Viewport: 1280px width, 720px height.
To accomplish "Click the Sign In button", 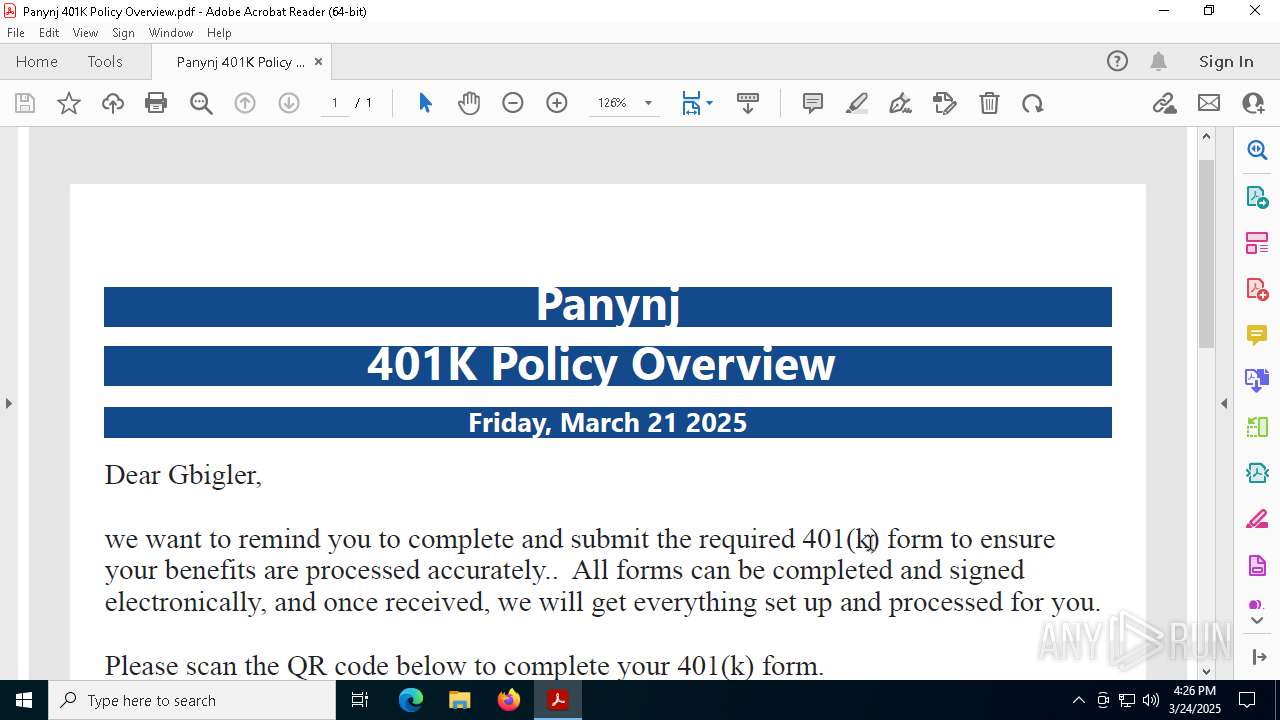I will [x=1226, y=61].
